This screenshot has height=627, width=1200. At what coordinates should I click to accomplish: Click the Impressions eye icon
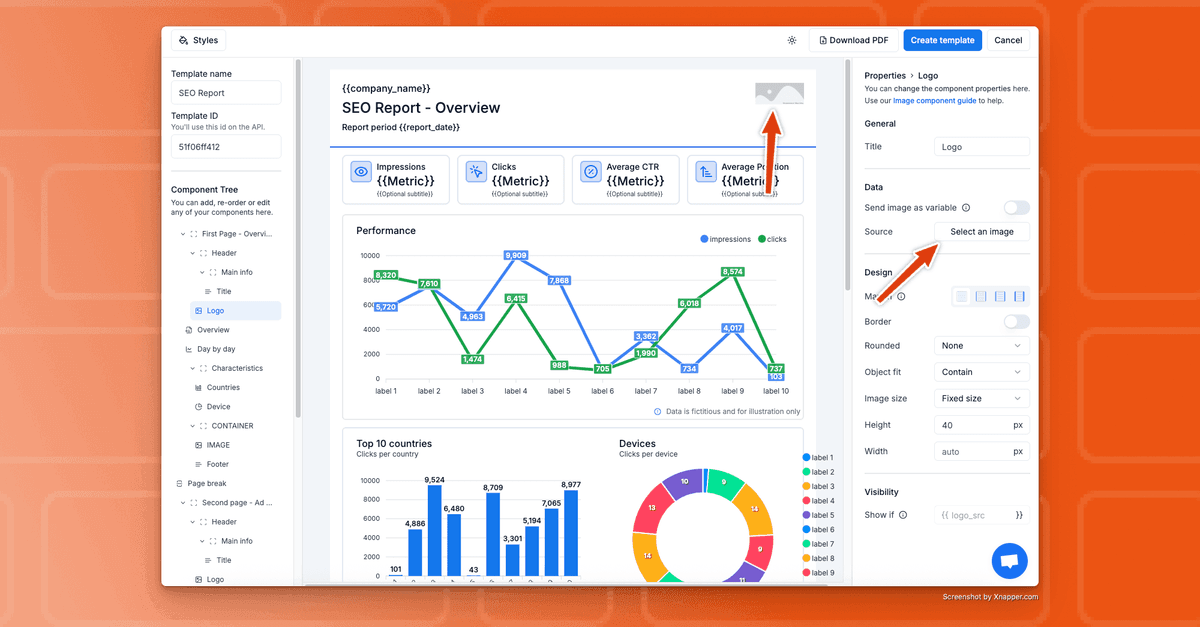[x=361, y=172]
